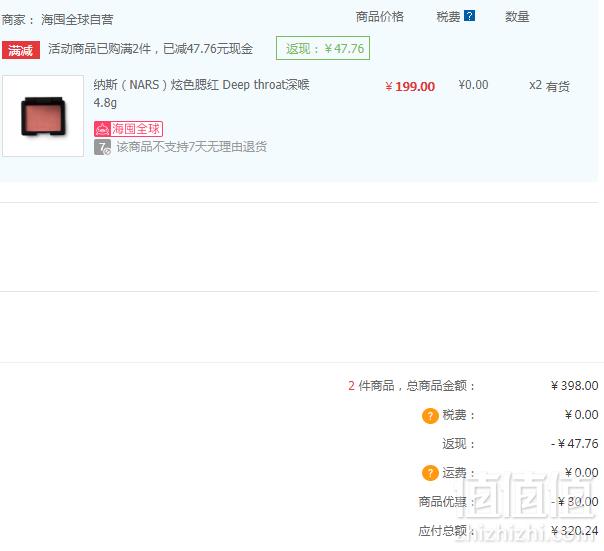604x551 pixels.
Task: Open the NARS Deep throat blush title link
Action: 201,94
